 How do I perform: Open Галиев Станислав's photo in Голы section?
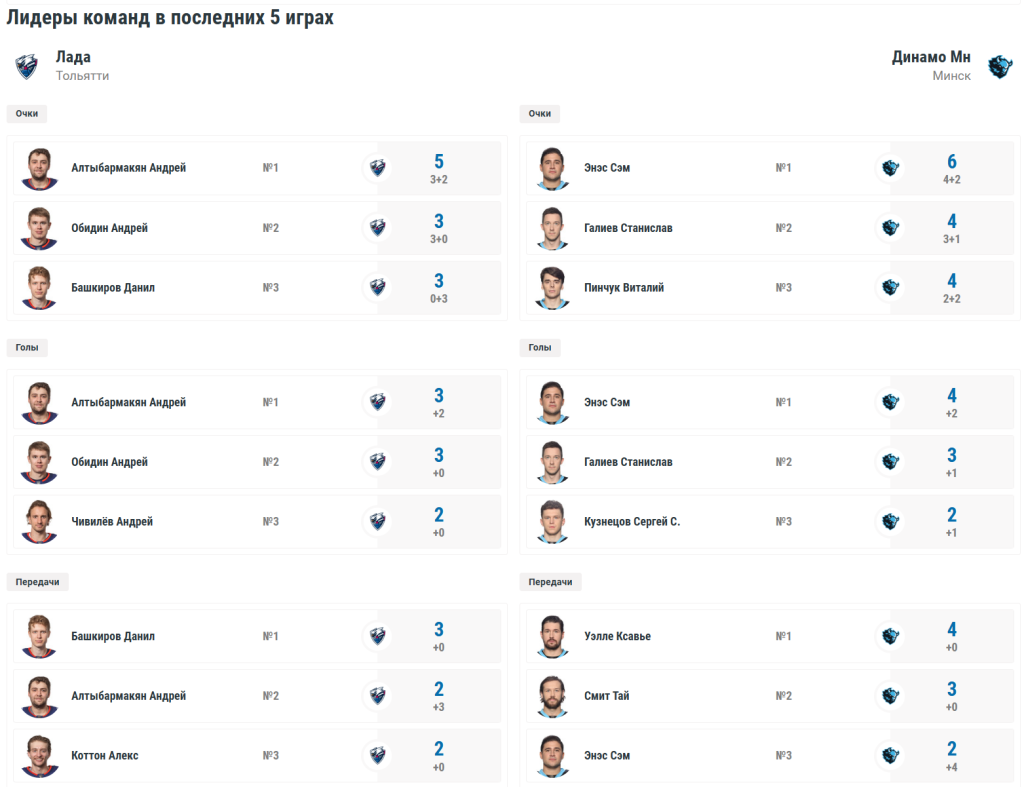coord(552,462)
